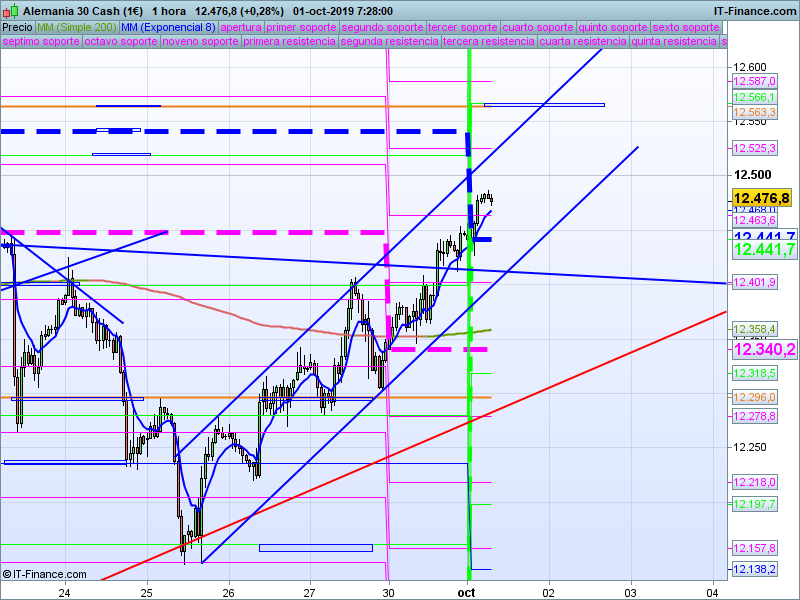
Task: Click the 12.600 price axis label
Action: [x=749, y=67]
